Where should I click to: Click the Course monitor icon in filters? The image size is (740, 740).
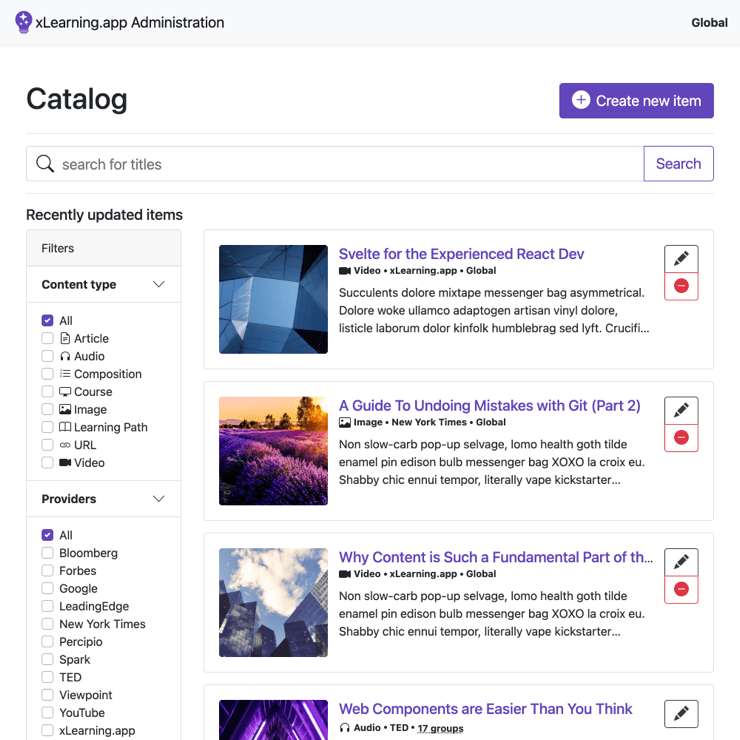coord(65,392)
